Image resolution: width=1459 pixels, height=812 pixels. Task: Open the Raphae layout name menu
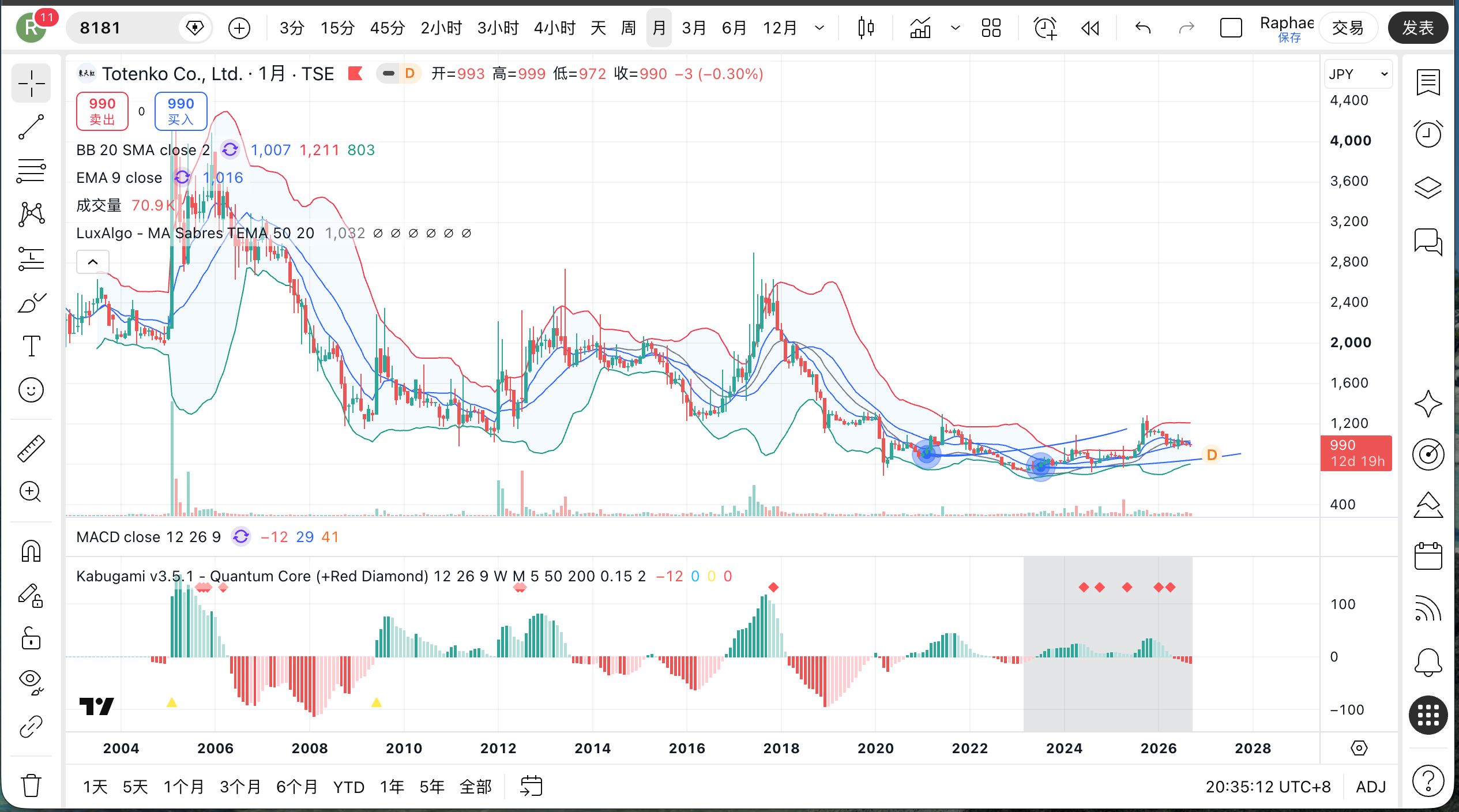pyautogui.click(x=1287, y=28)
